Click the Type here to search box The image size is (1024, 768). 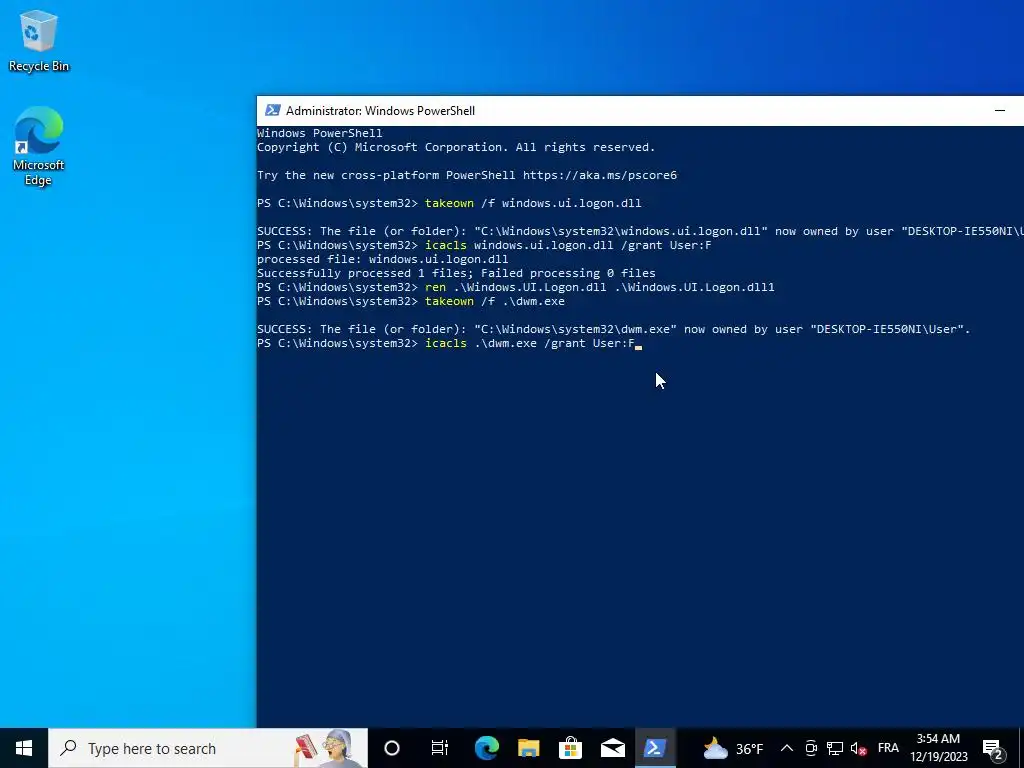208,748
